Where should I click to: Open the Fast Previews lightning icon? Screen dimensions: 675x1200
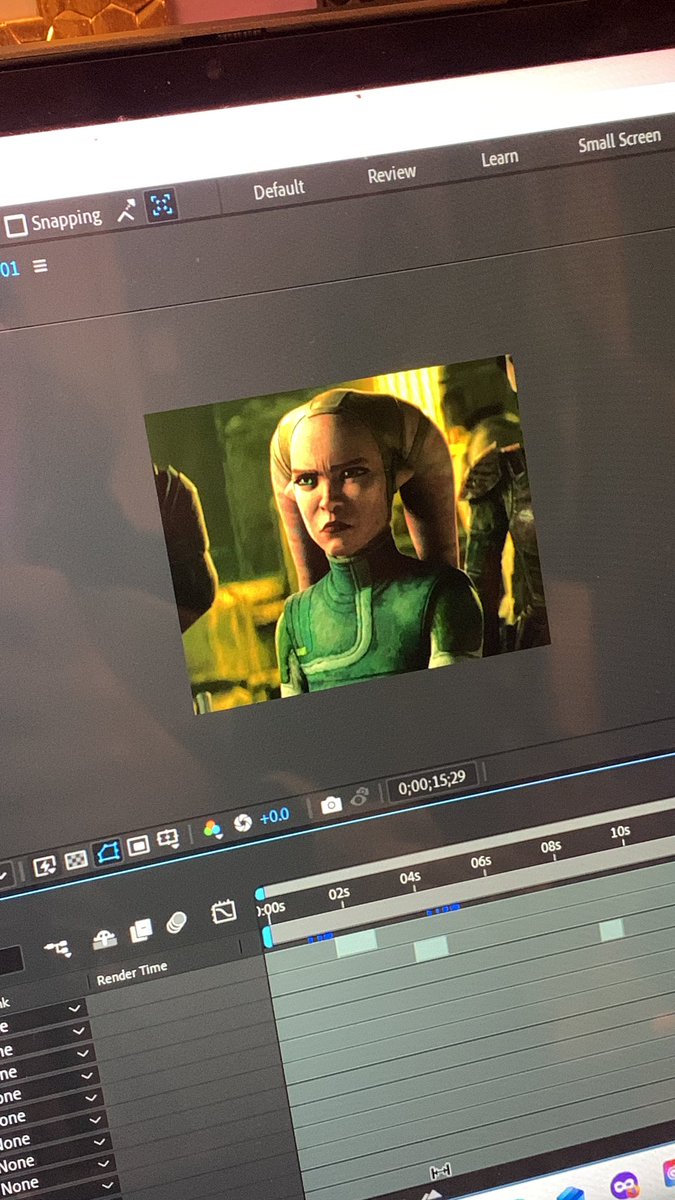coord(45,866)
